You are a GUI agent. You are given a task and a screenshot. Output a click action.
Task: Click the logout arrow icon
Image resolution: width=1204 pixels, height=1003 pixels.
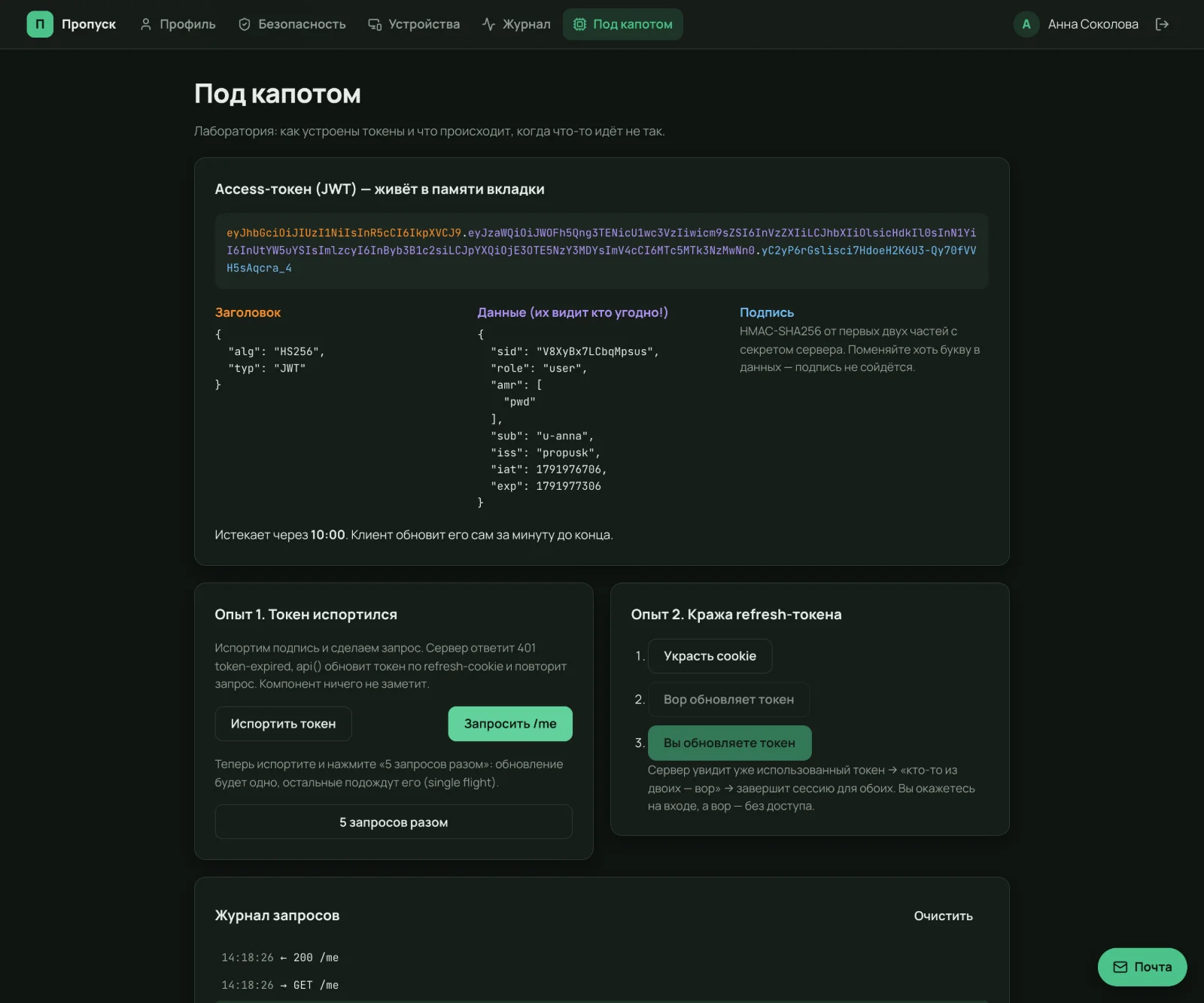coord(1162,24)
